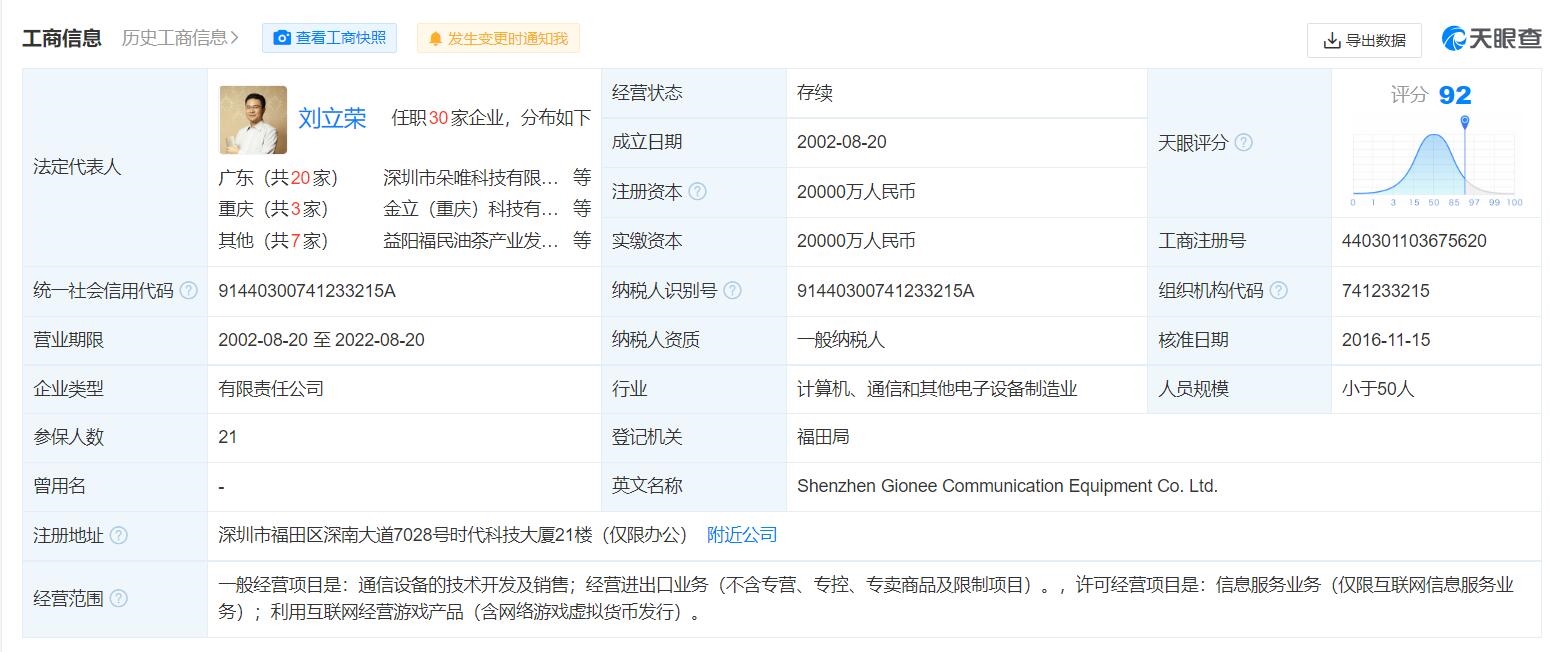Click the 一般纳税人 taxpayer qualification value

[841, 340]
